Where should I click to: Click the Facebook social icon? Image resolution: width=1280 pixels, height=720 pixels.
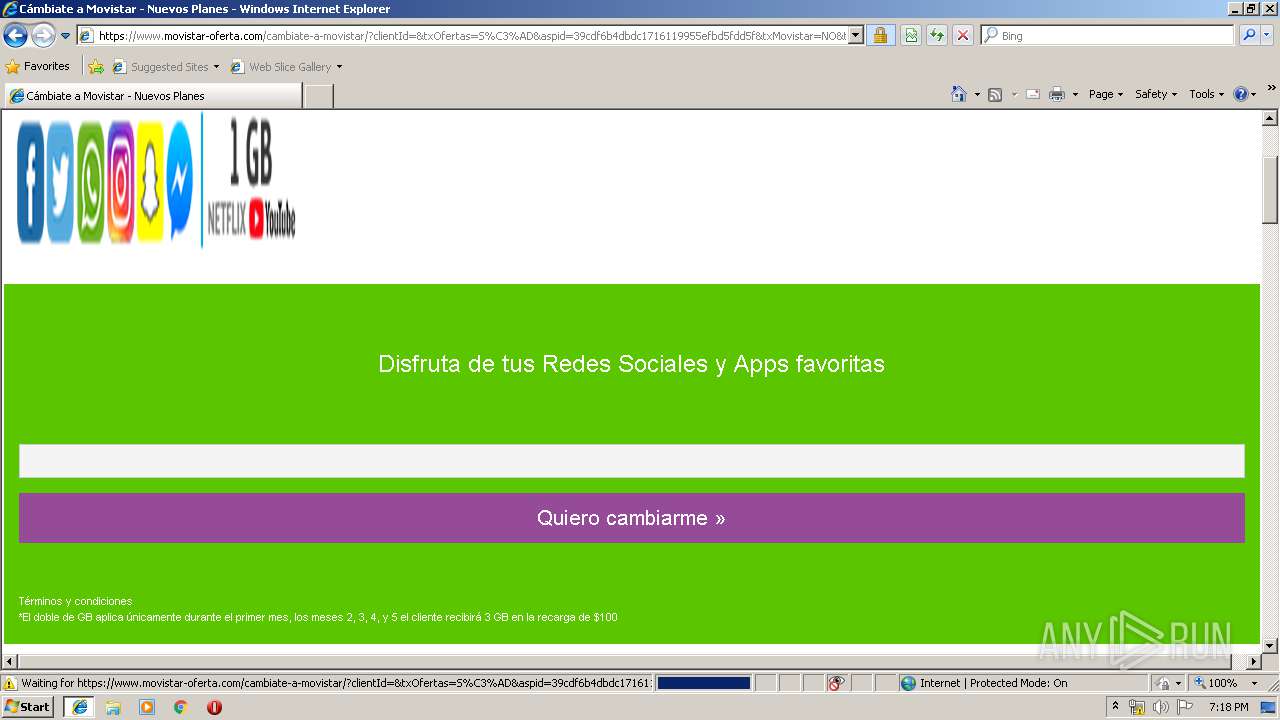(31, 182)
